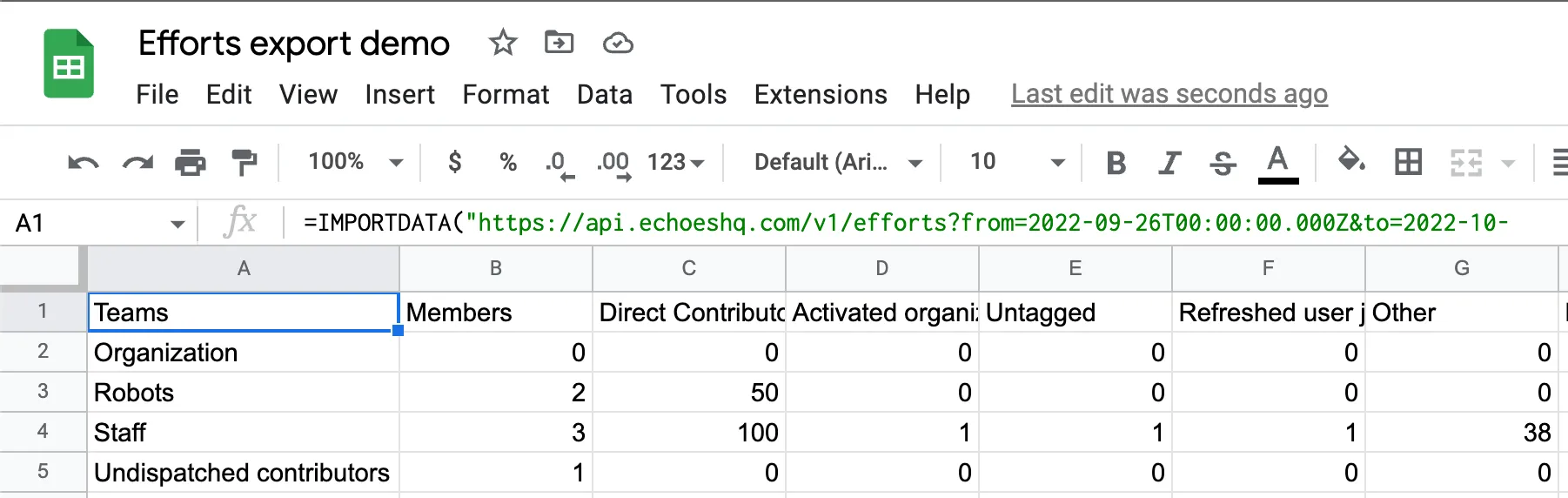This screenshot has height=498, width=1568.
Task: Select column F header
Action: (x=1269, y=268)
